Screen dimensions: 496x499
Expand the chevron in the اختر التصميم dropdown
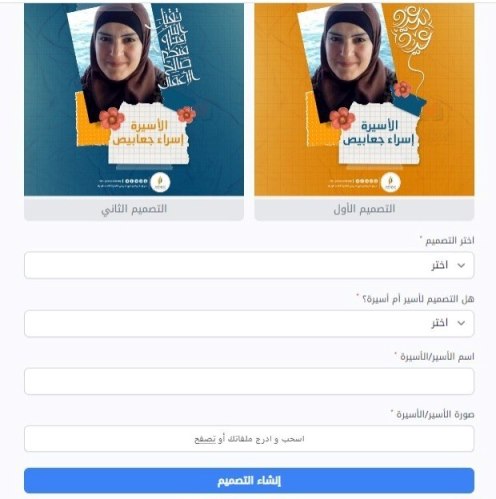coord(461,265)
